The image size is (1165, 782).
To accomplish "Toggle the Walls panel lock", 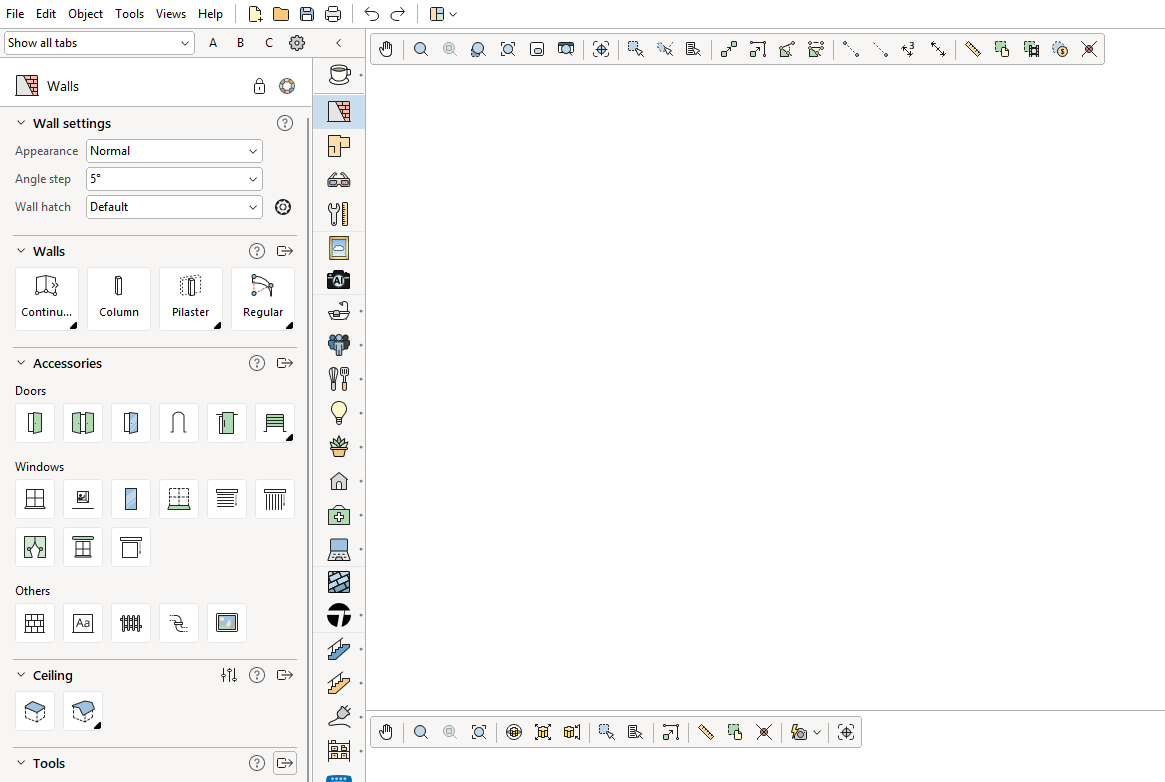I will [x=259, y=86].
